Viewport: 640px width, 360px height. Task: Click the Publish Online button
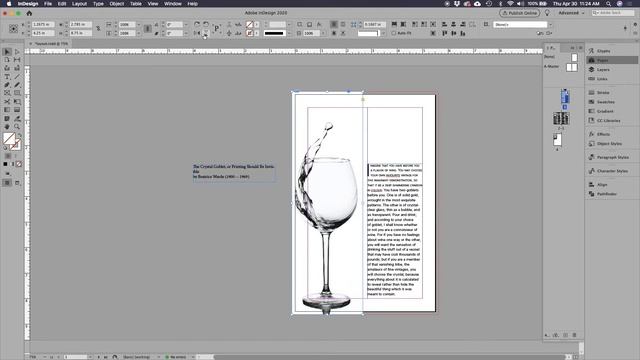tap(520, 13)
